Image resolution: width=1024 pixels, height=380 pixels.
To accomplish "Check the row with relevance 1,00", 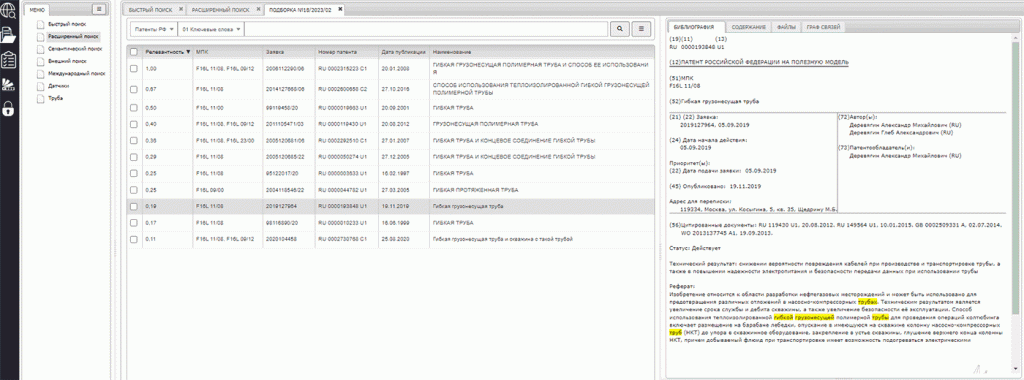I will (x=134, y=69).
